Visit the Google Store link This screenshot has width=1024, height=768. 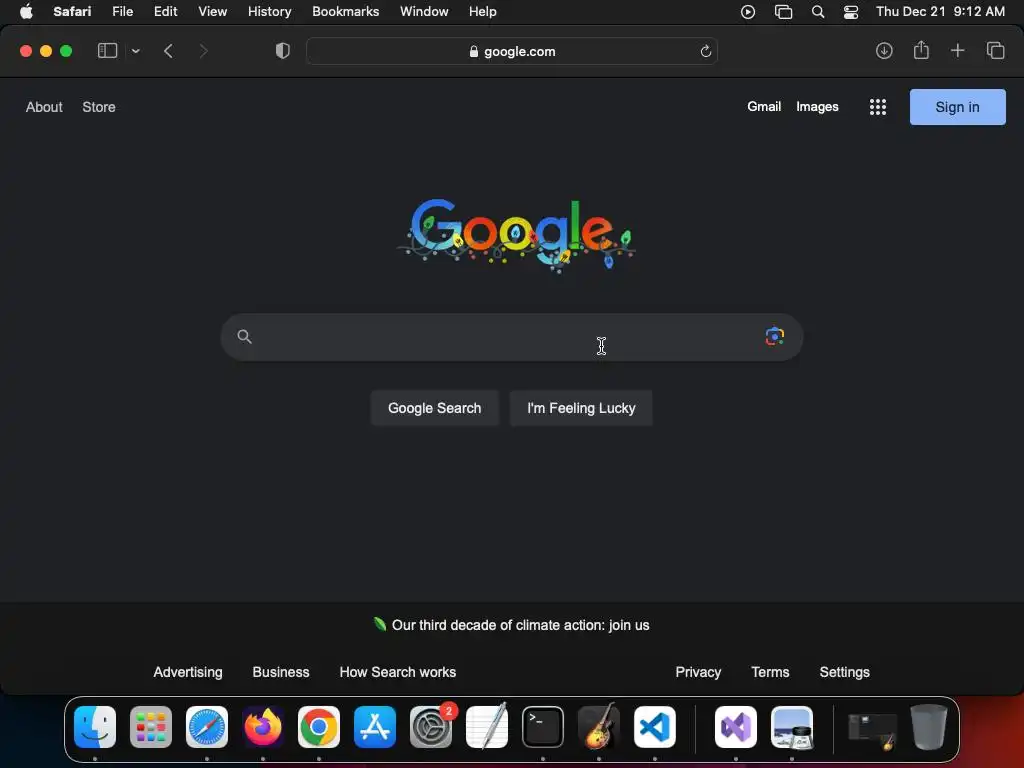point(99,107)
